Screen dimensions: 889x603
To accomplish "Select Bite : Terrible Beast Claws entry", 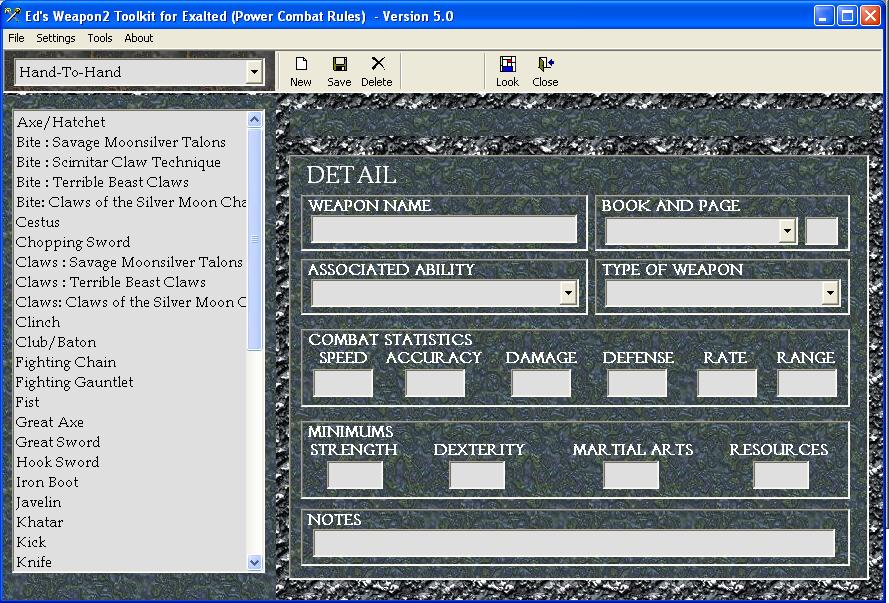I will [103, 182].
